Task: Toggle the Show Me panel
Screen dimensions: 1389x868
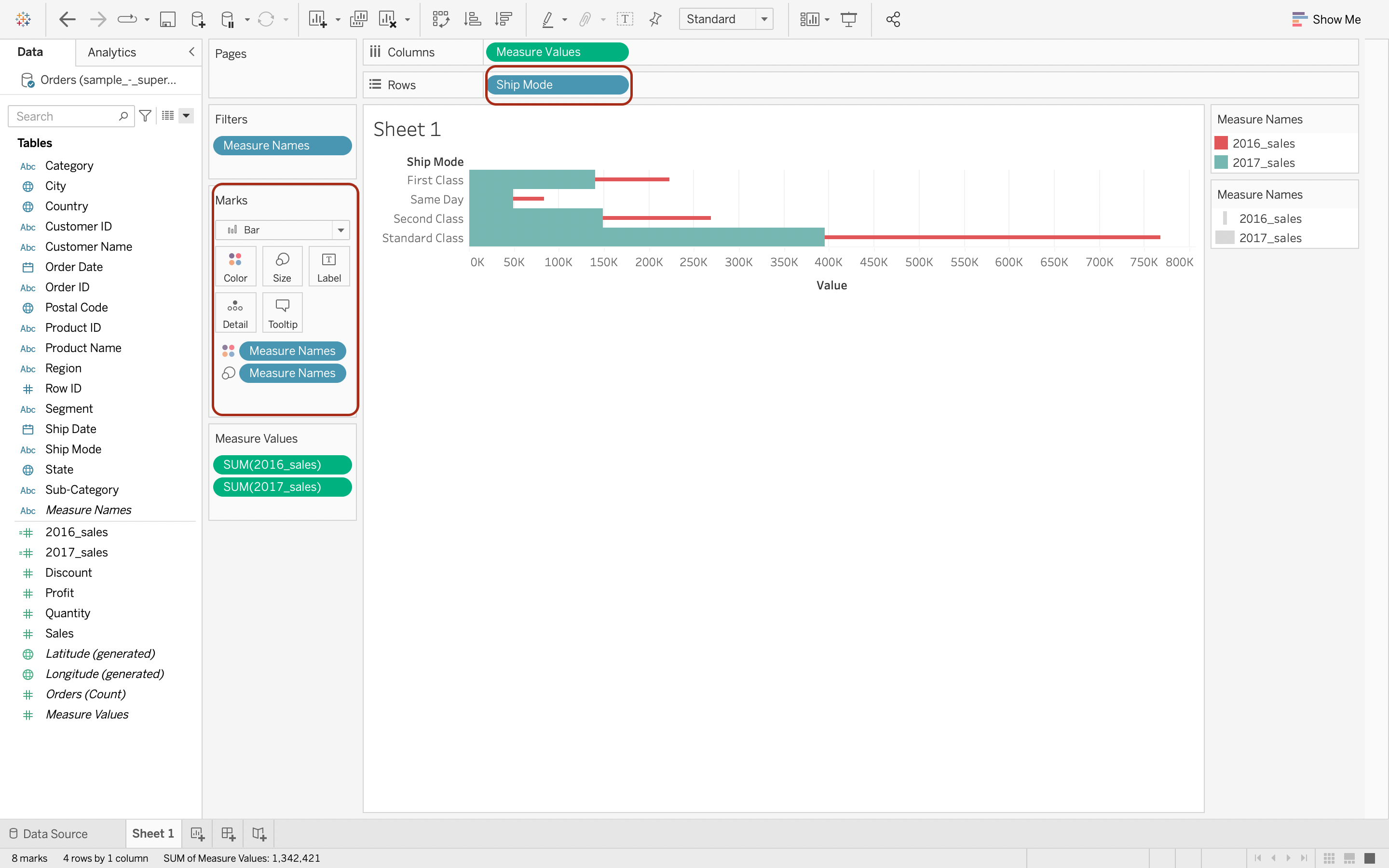Action: [1326, 19]
